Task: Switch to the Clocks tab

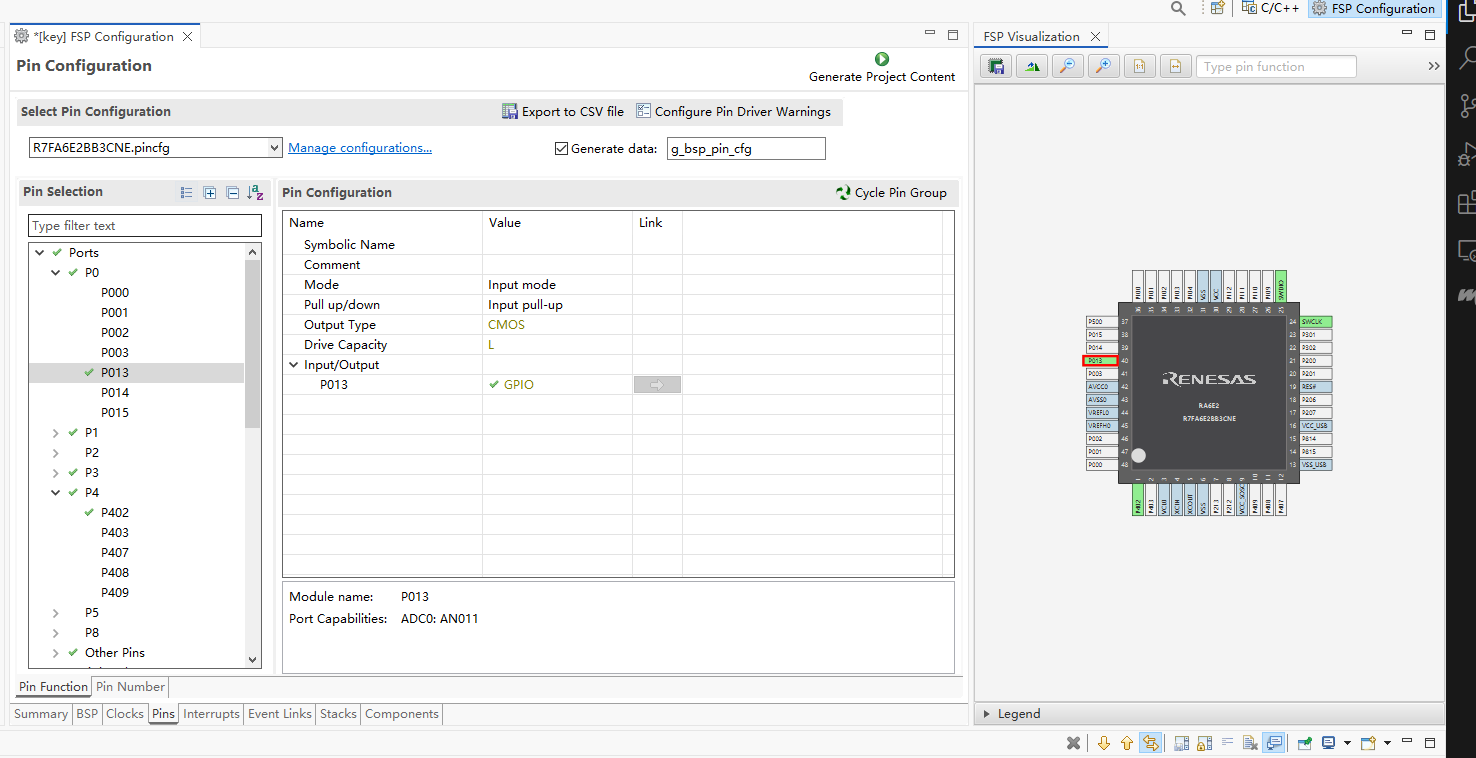Action: click(x=125, y=714)
